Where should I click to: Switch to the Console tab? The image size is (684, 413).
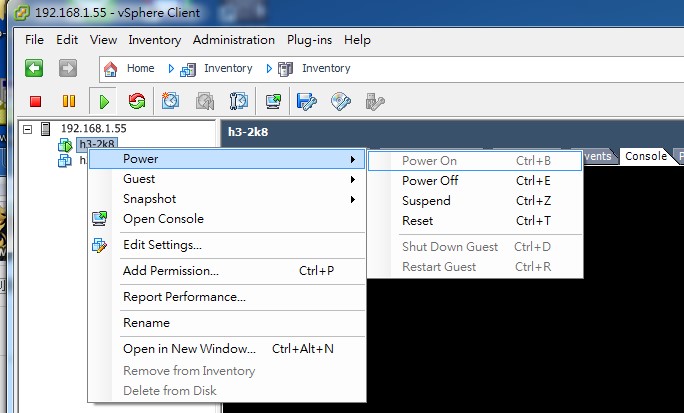point(646,156)
